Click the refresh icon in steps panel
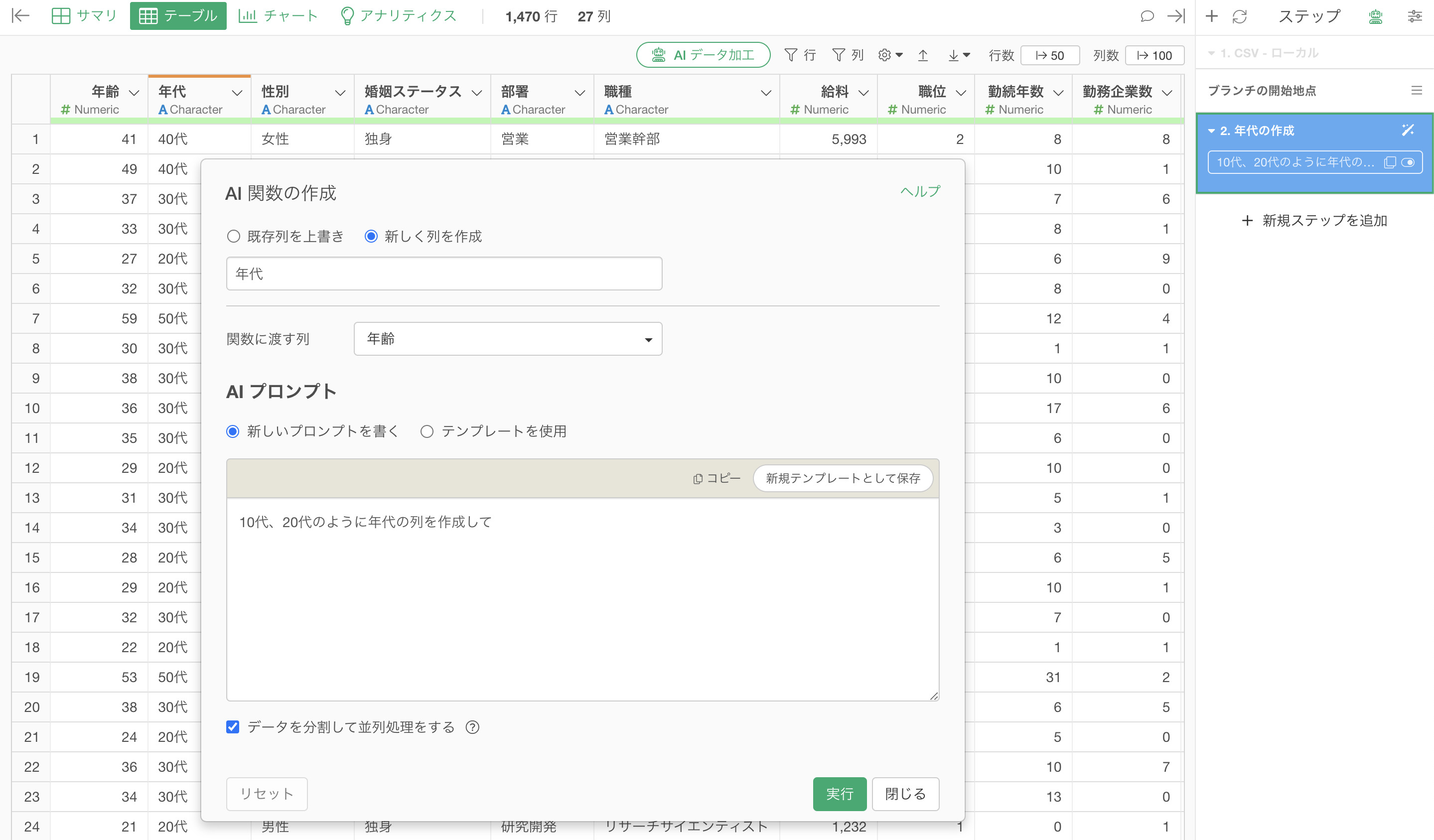This screenshot has height=840, width=1434. click(x=1239, y=16)
